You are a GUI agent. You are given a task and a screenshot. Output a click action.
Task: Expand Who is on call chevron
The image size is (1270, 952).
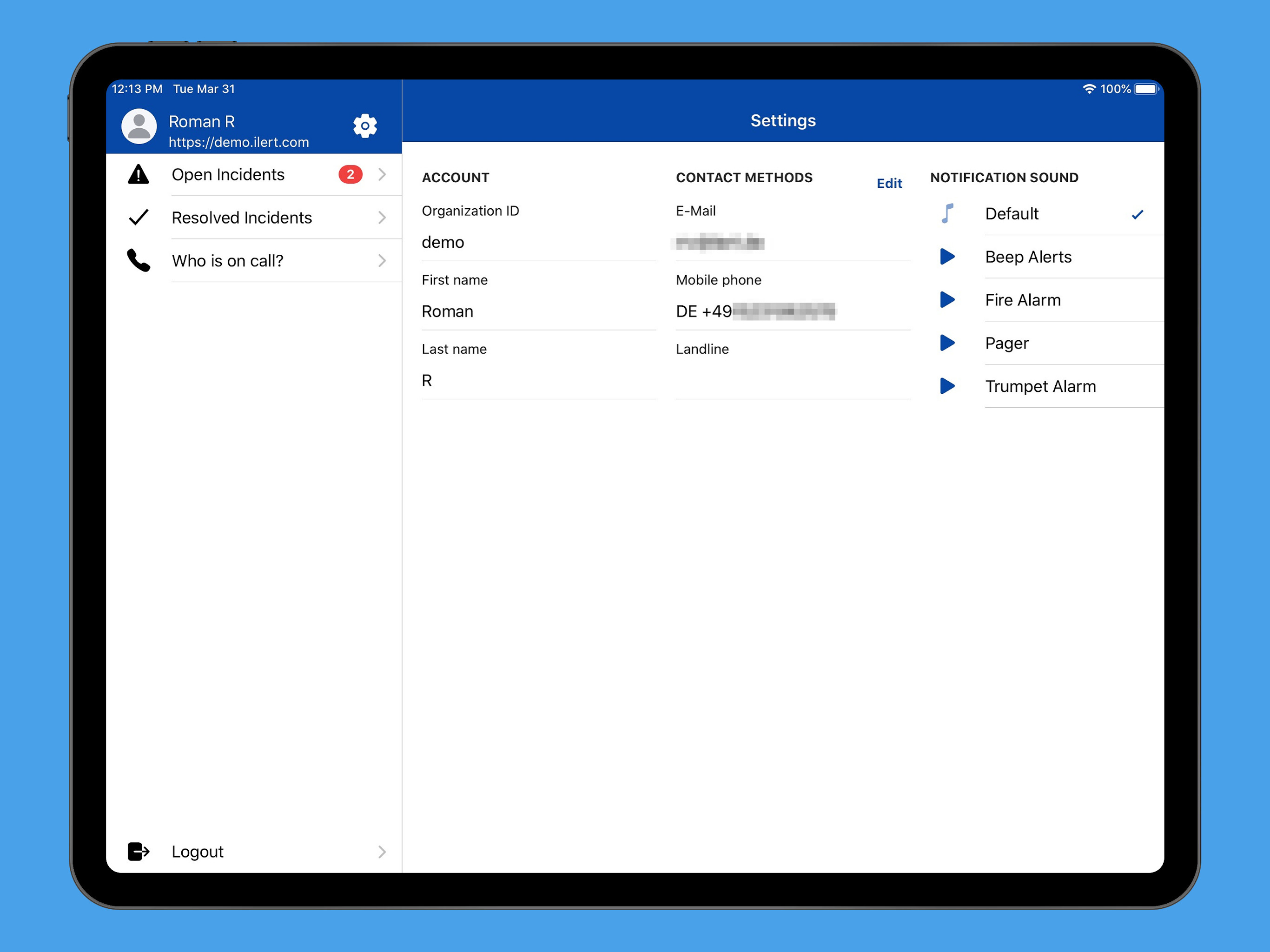point(383,260)
